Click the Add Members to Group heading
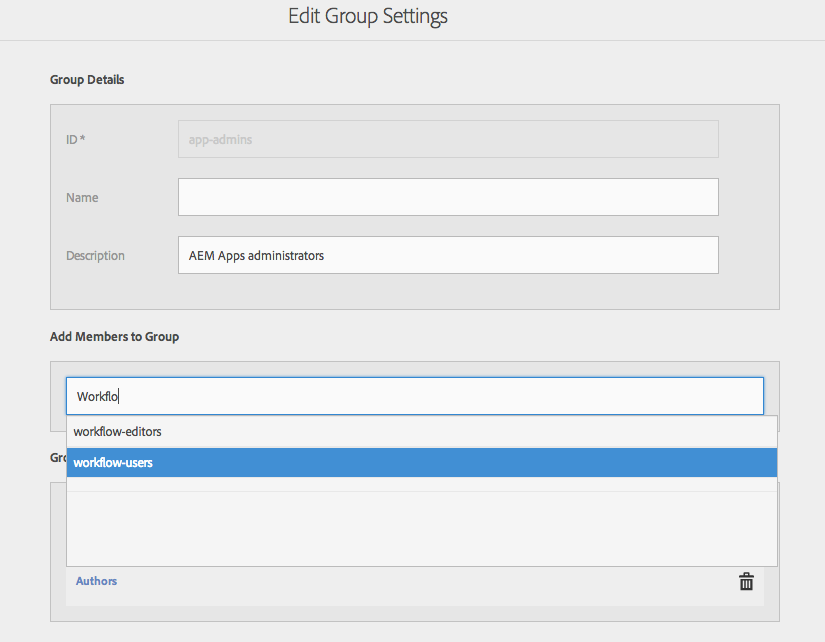 [x=114, y=337]
